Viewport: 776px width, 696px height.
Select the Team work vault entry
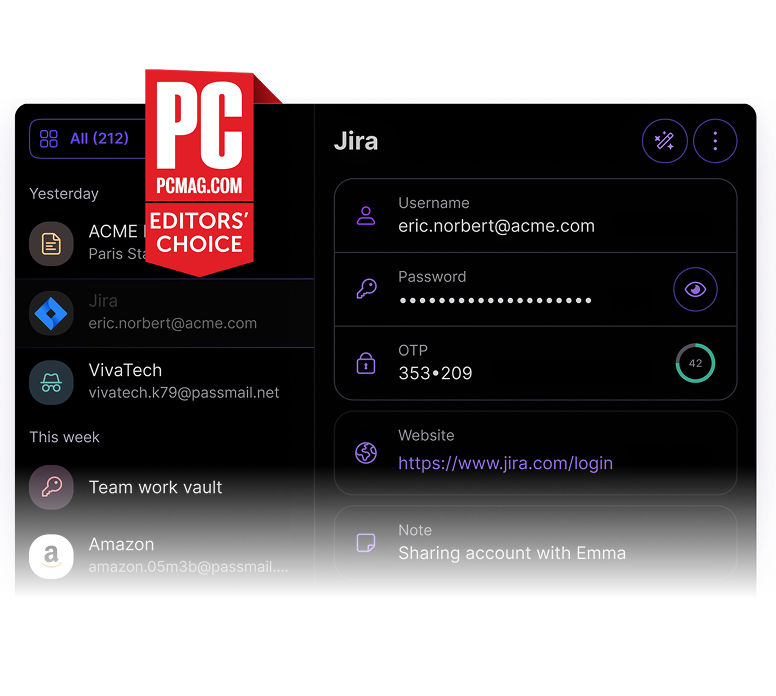tap(156, 487)
